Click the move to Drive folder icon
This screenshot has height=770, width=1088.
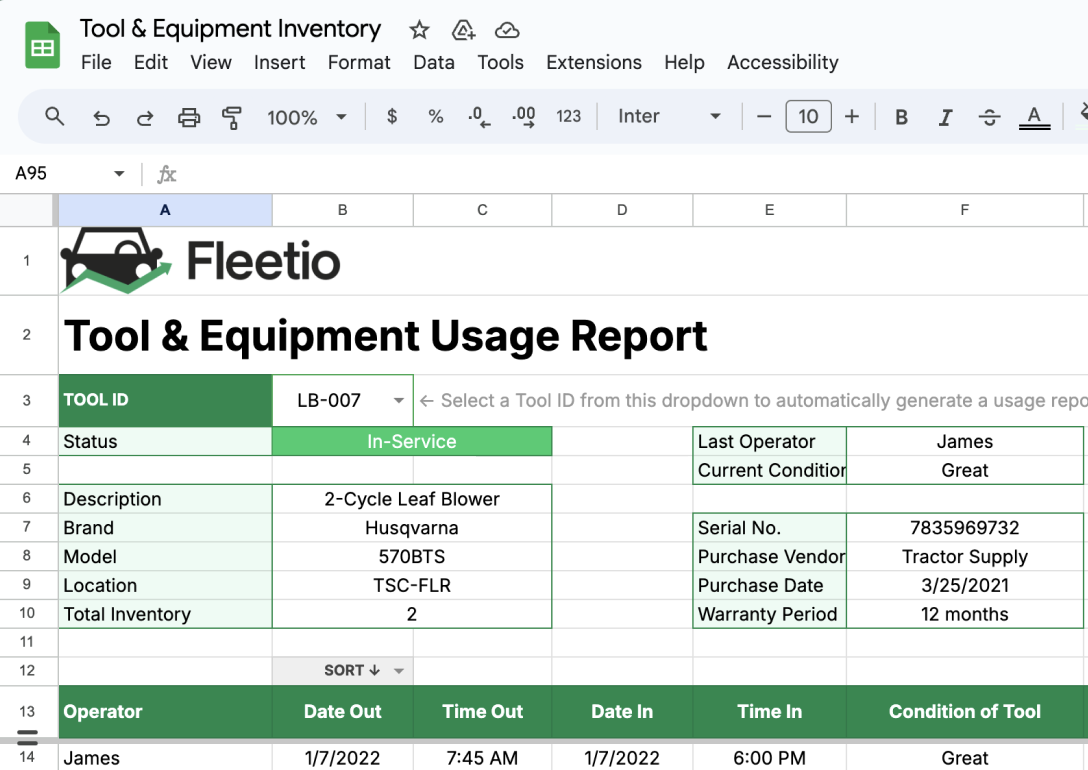[x=463, y=30]
